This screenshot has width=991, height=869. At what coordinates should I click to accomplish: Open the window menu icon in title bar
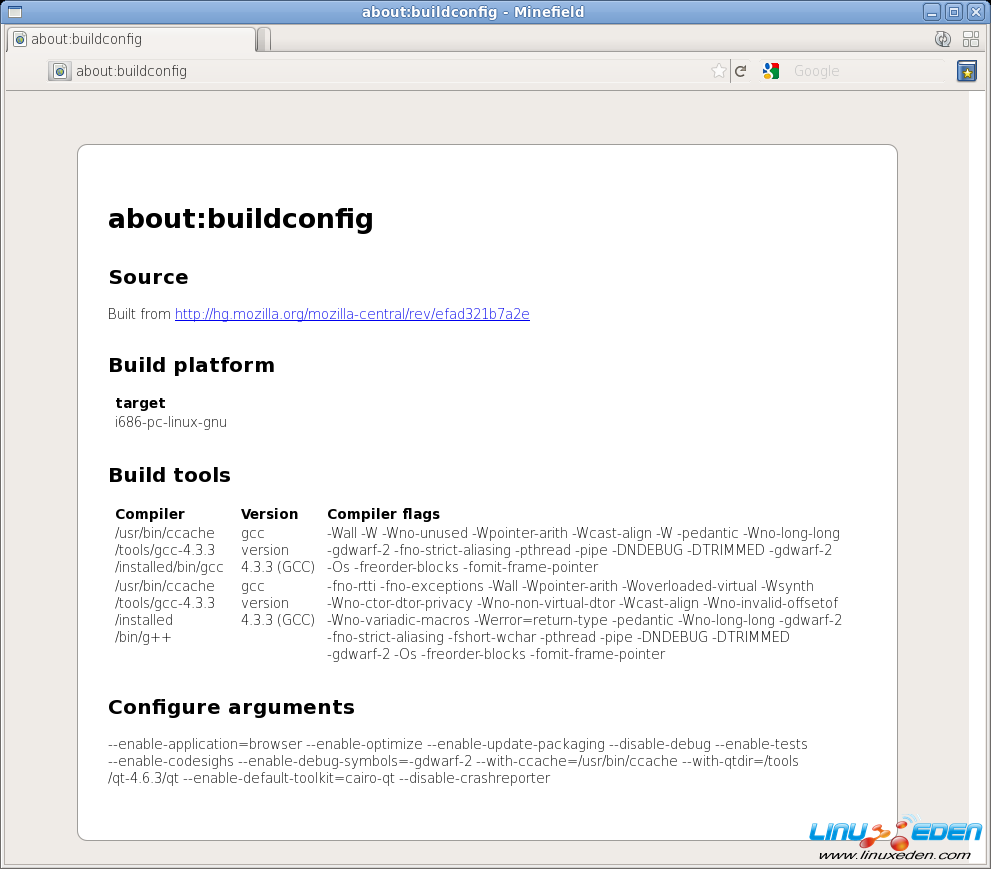15,12
